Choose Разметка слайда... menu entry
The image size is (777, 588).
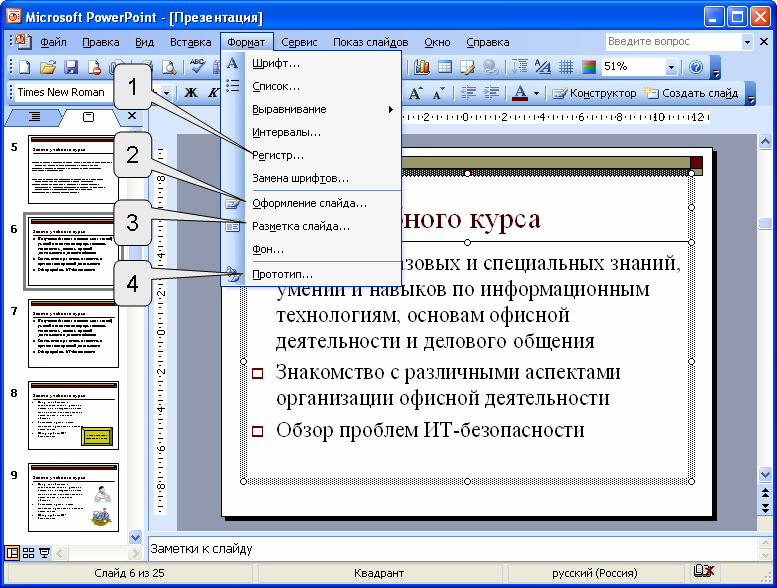click(312, 226)
